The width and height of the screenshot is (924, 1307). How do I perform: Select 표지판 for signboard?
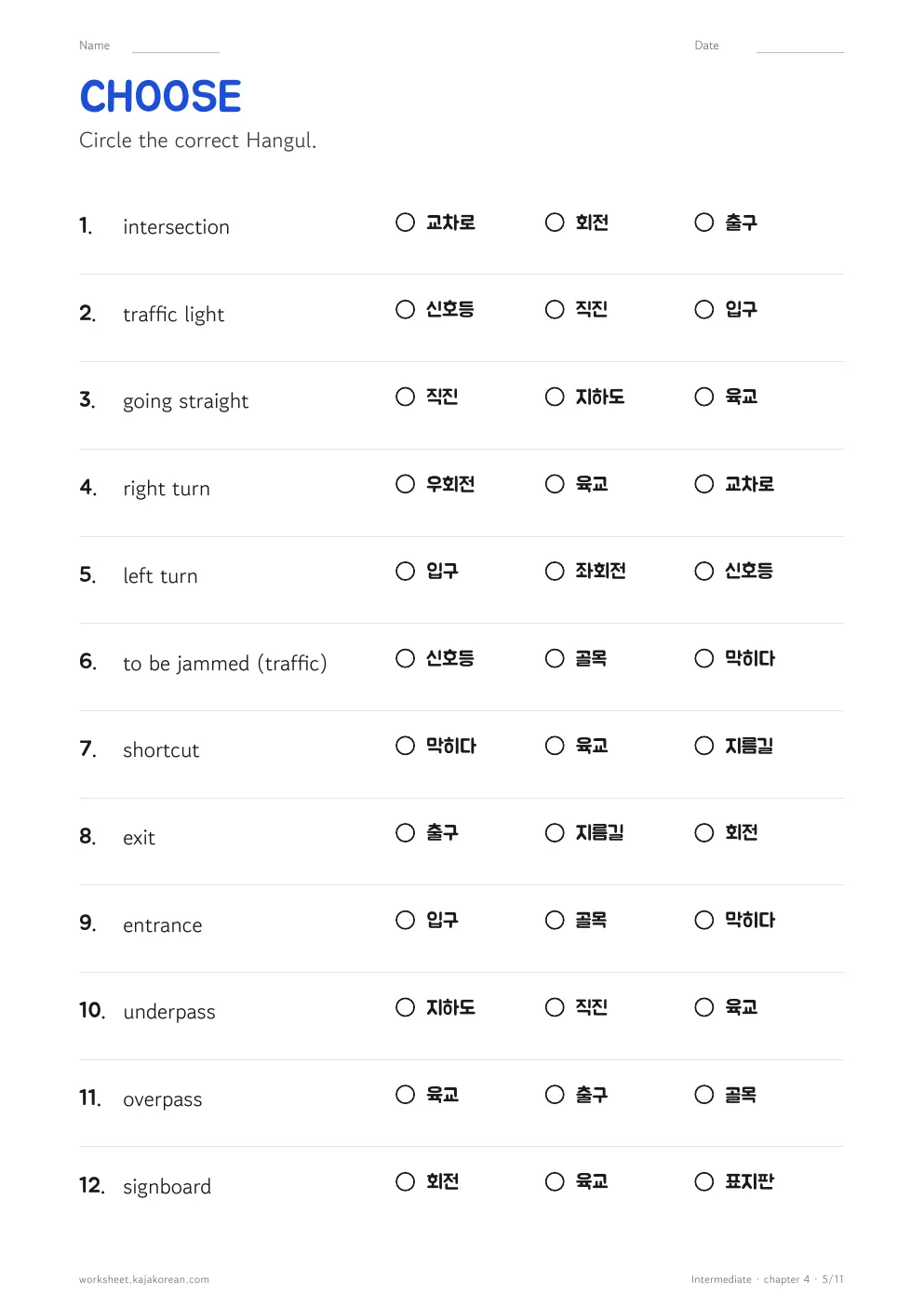tap(704, 1181)
